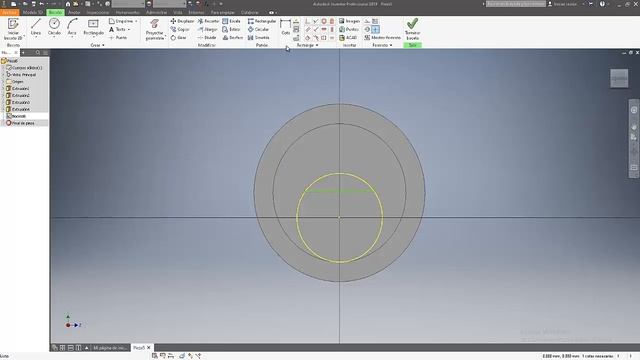The width and height of the screenshot is (640, 360).
Task: Activate the Texto tool
Action: click(117, 29)
